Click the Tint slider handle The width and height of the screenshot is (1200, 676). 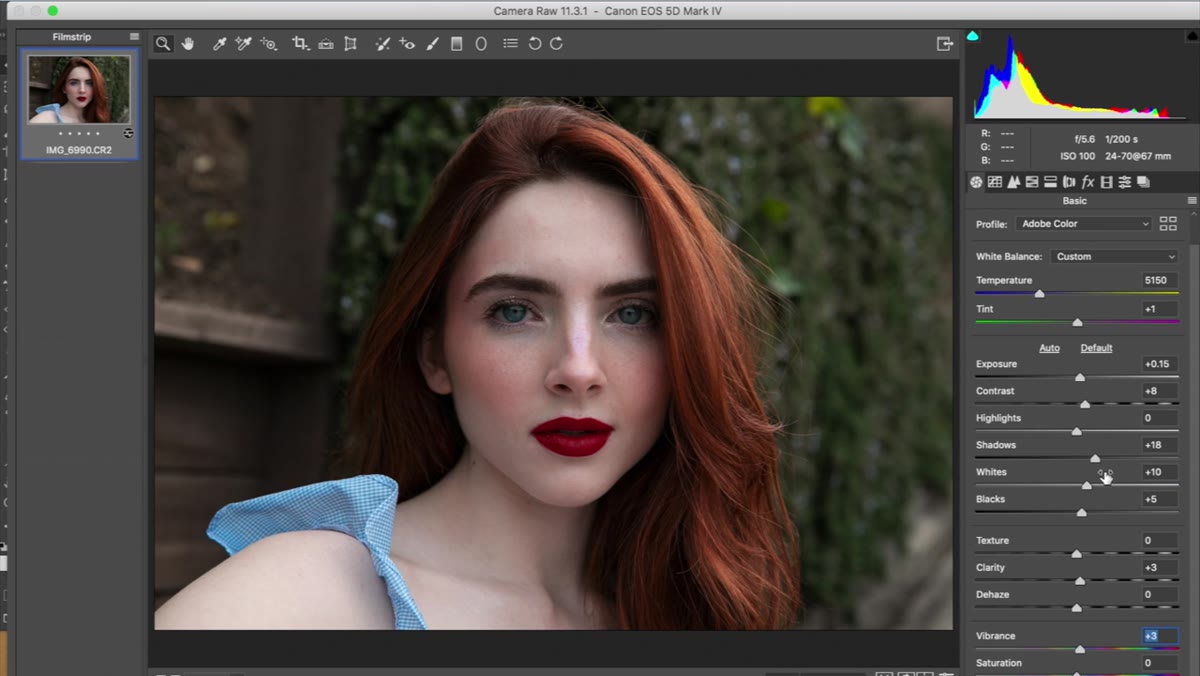[x=1077, y=322]
